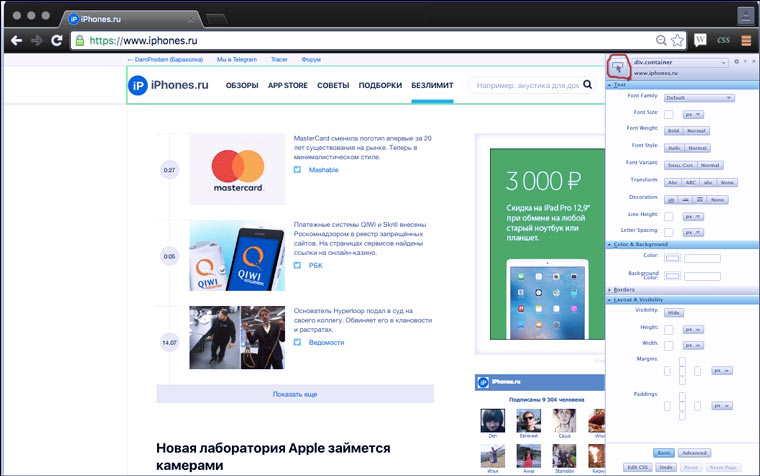
Task: Open ОБЗОРЫ in site navigation
Action: click(242, 85)
